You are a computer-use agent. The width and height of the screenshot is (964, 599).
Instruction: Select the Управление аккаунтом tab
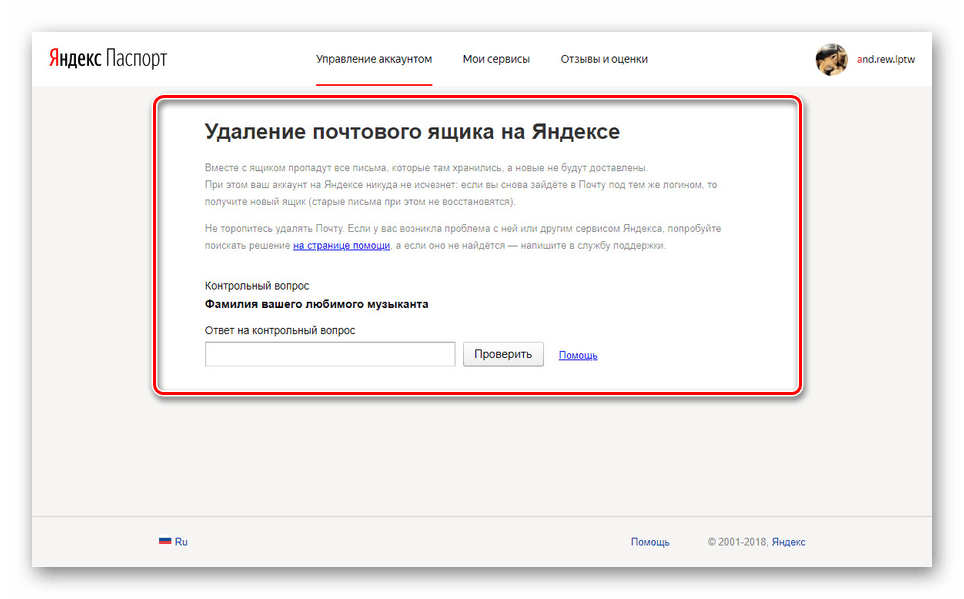tap(374, 59)
